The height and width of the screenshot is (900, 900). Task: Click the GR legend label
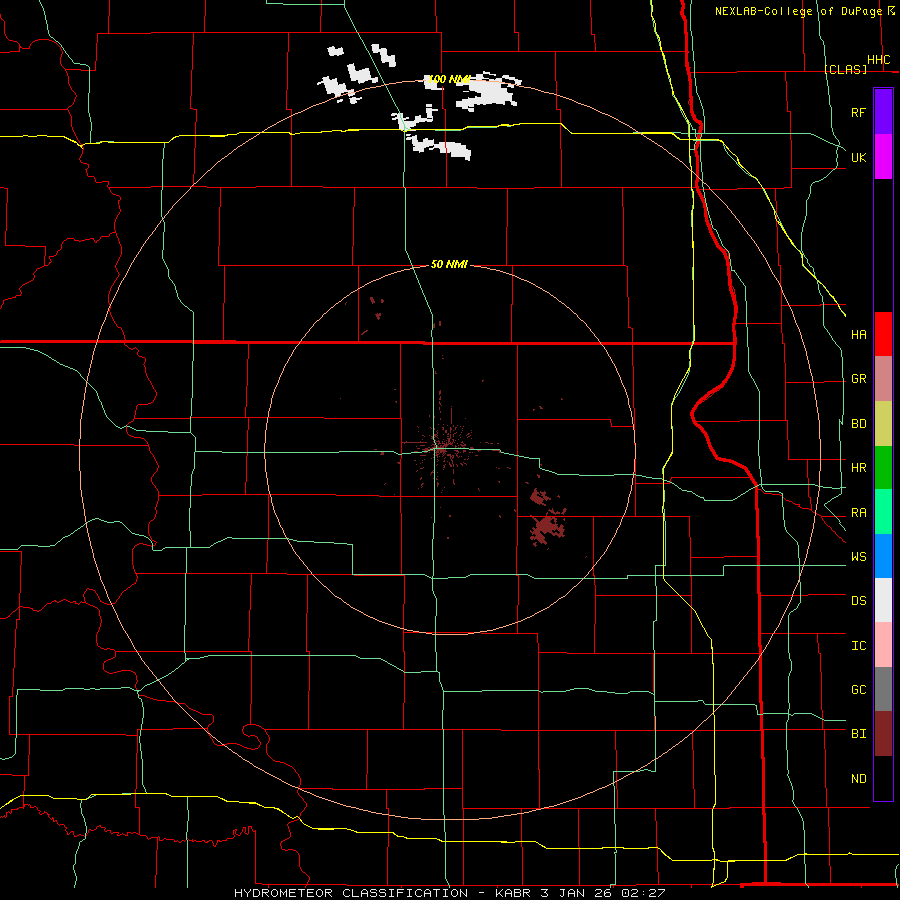click(x=858, y=379)
